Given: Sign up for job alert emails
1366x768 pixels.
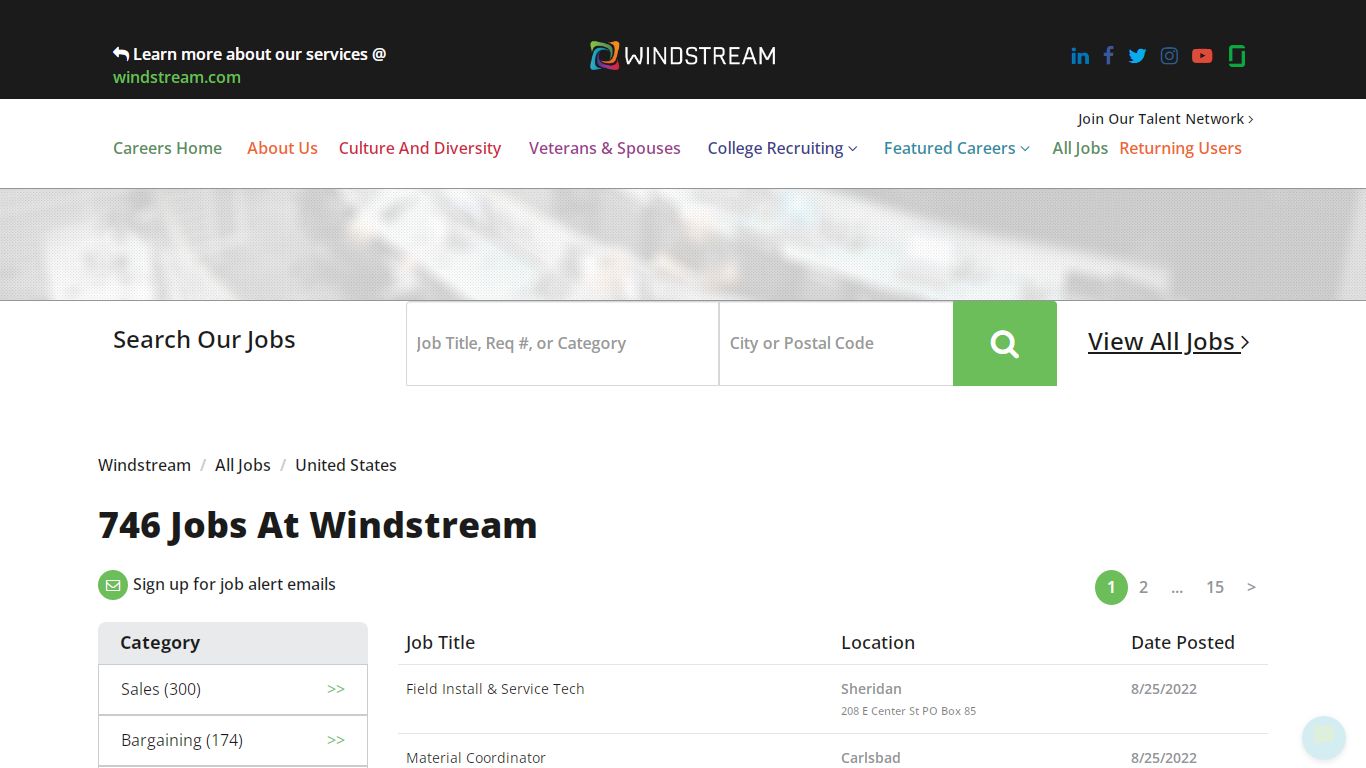Looking at the screenshot, I should [x=234, y=584].
